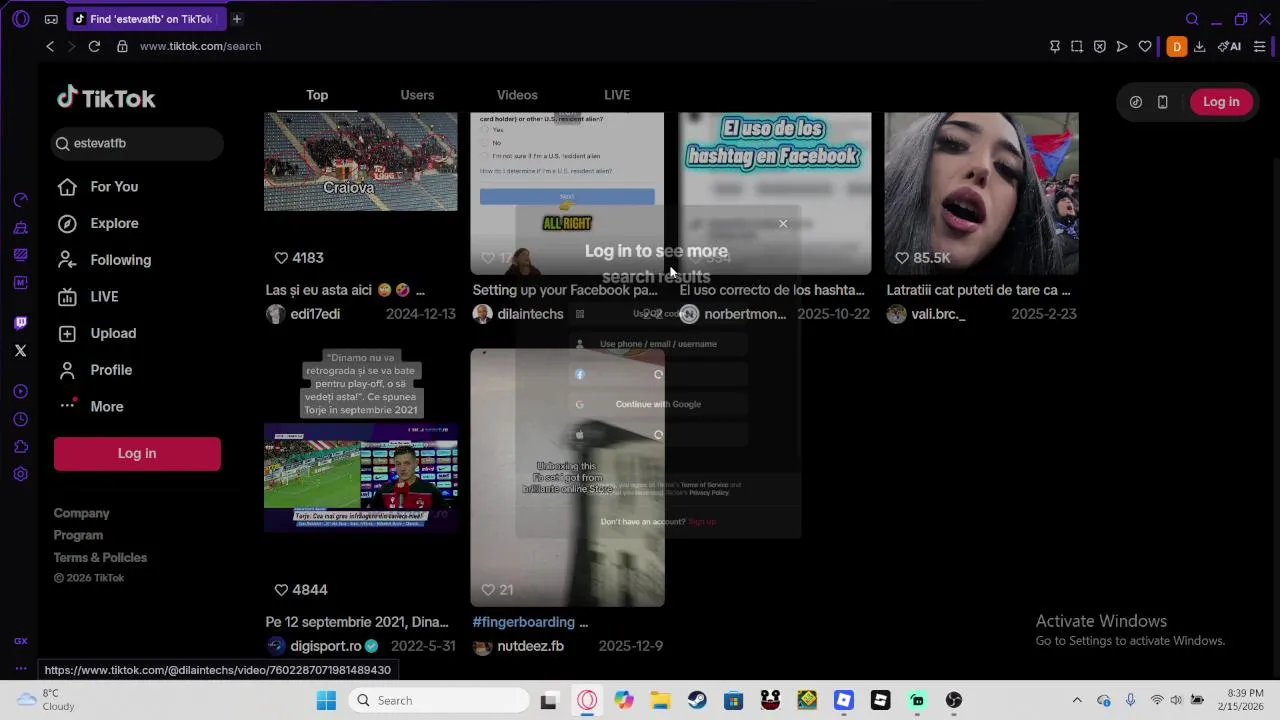Open the AI assistant toolbar button

tap(1229, 46)
